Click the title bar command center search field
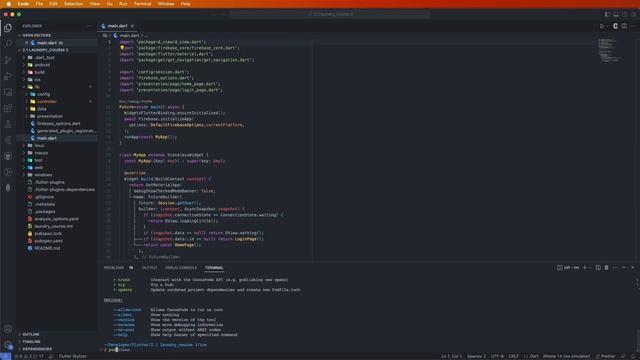 pyautogui.click(x=330, y=14)
